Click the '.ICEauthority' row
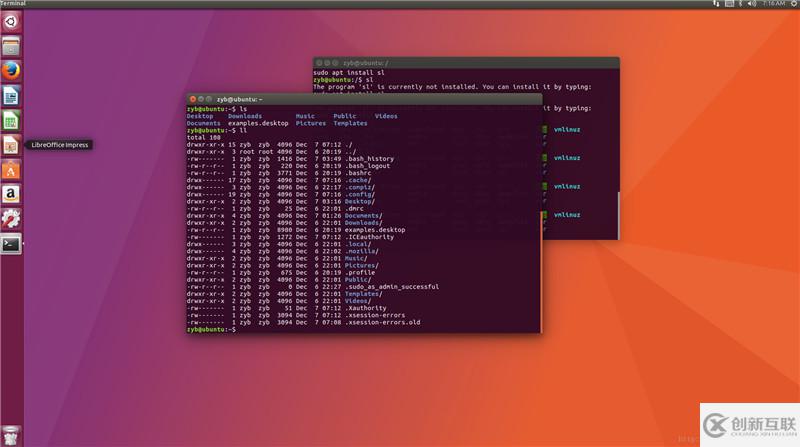 click(290, 237)
